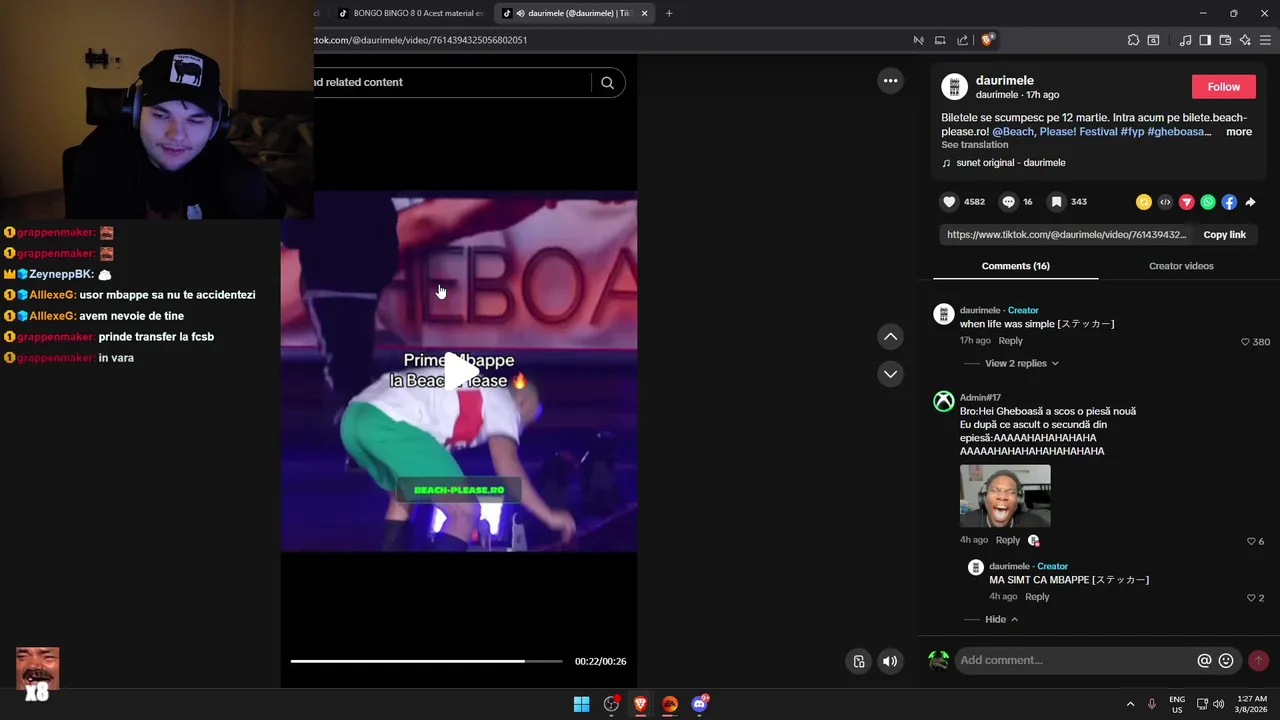
Task: Open Brave Wallet icon
Action: pos(1225,40)
